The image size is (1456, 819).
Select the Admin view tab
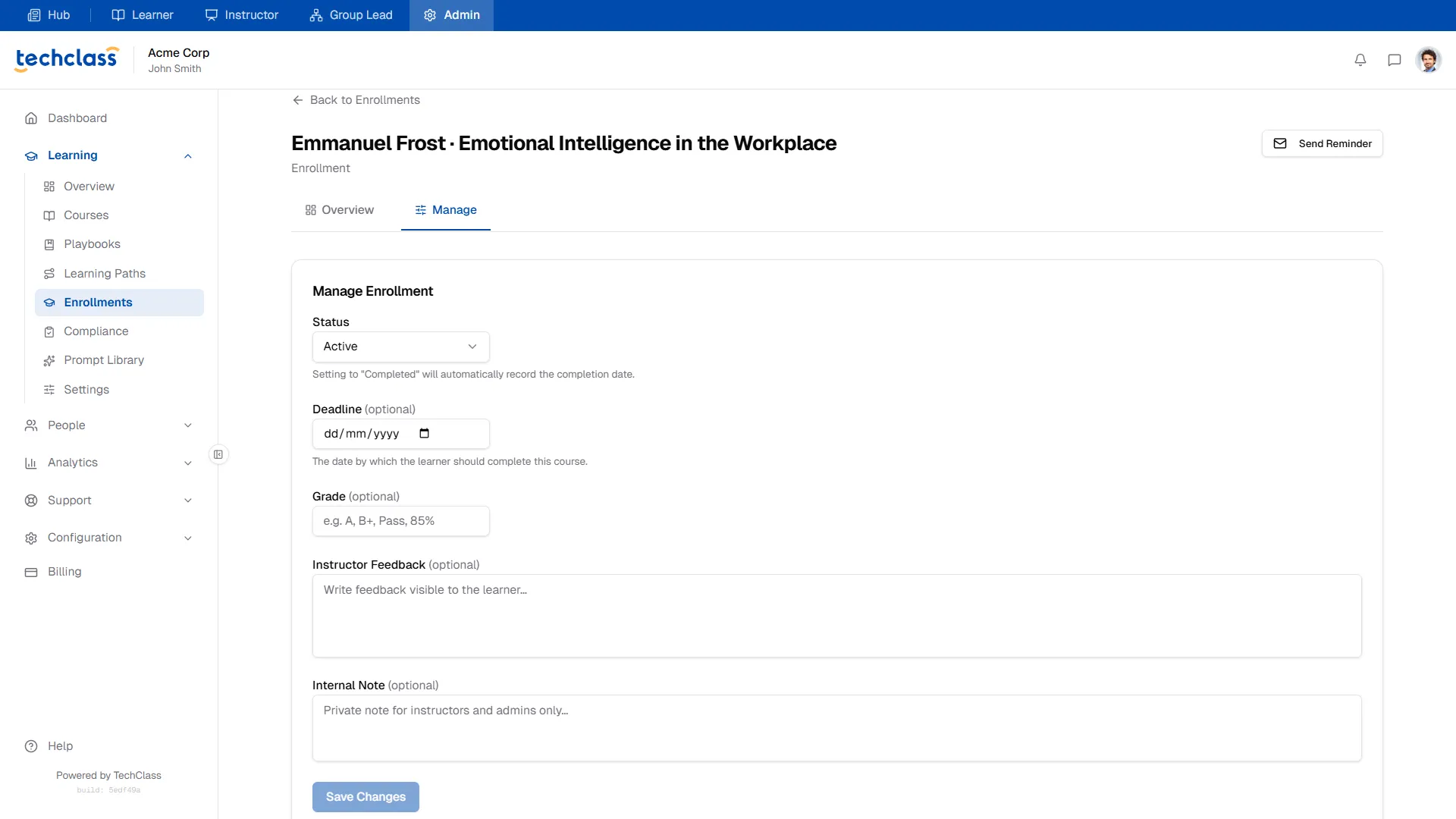coord(451,15)
